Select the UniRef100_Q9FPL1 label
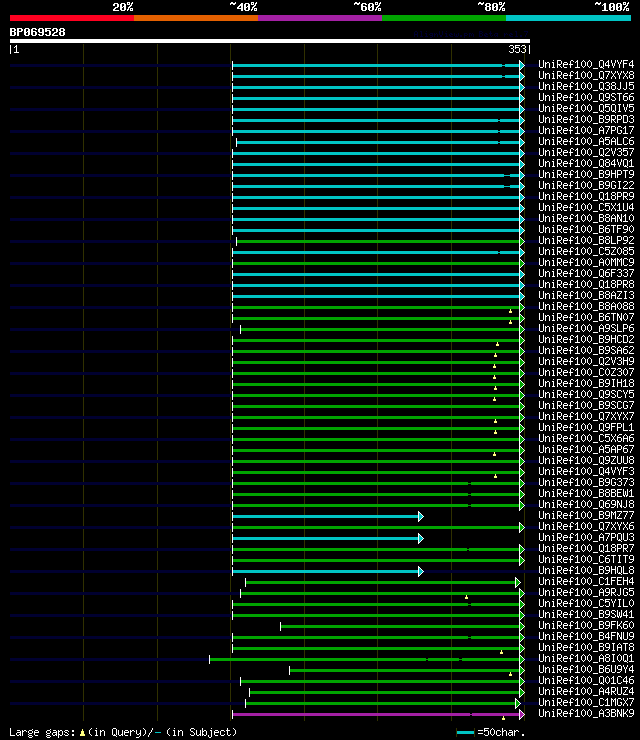The width and height of the screenshot is (640, 740). (586, 427)
